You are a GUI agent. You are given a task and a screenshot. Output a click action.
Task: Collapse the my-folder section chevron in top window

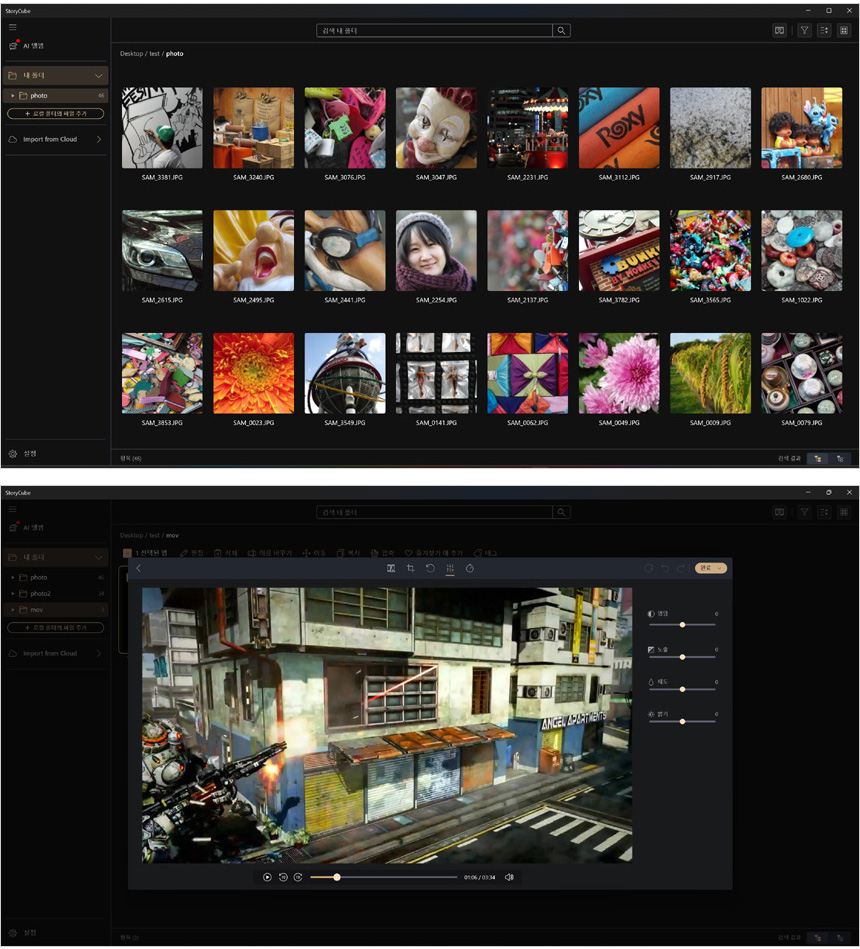coord(99,76)
